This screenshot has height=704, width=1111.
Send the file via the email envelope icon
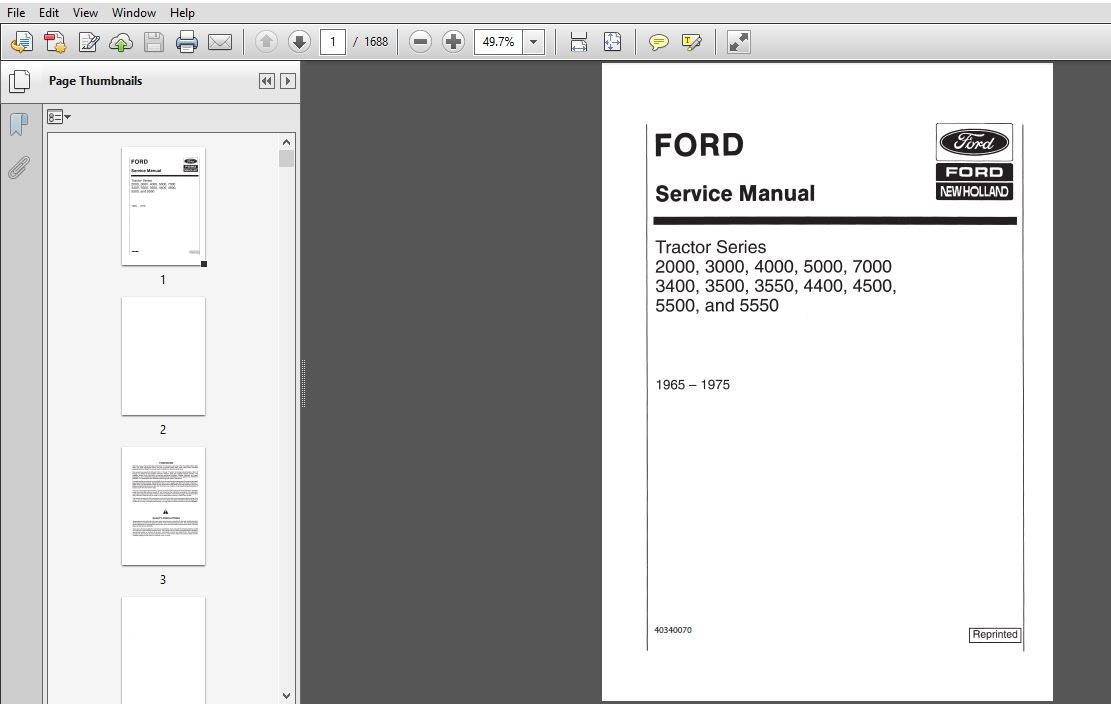(x=220, y=42)
